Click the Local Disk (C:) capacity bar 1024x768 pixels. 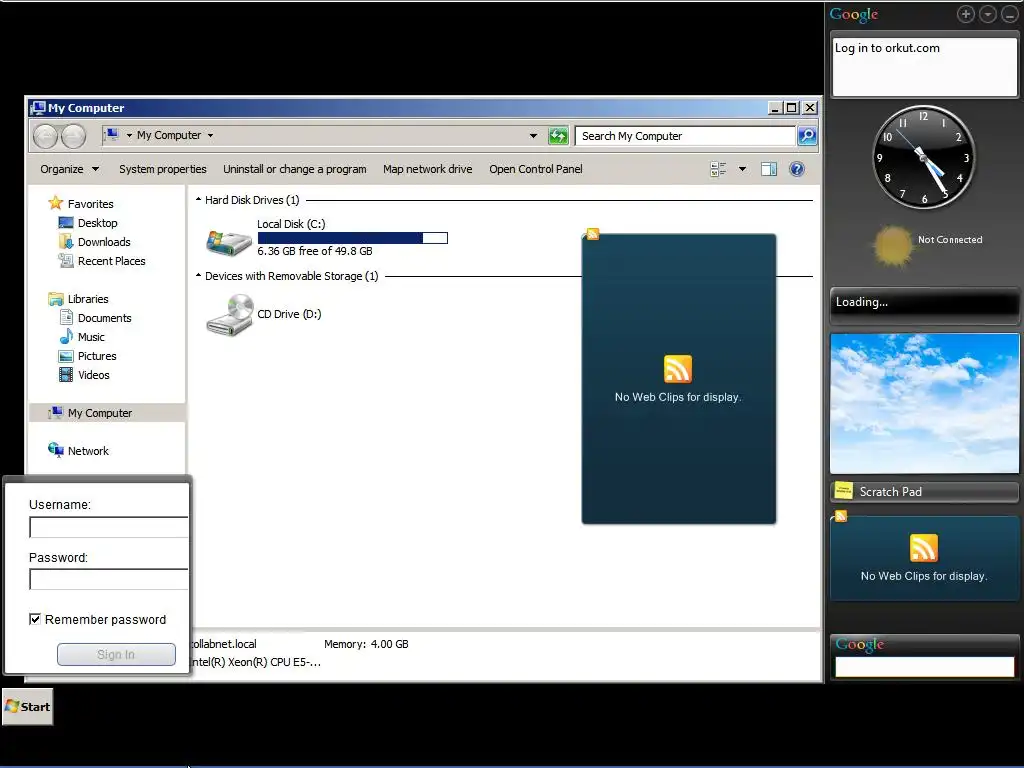tap(353, 238)
